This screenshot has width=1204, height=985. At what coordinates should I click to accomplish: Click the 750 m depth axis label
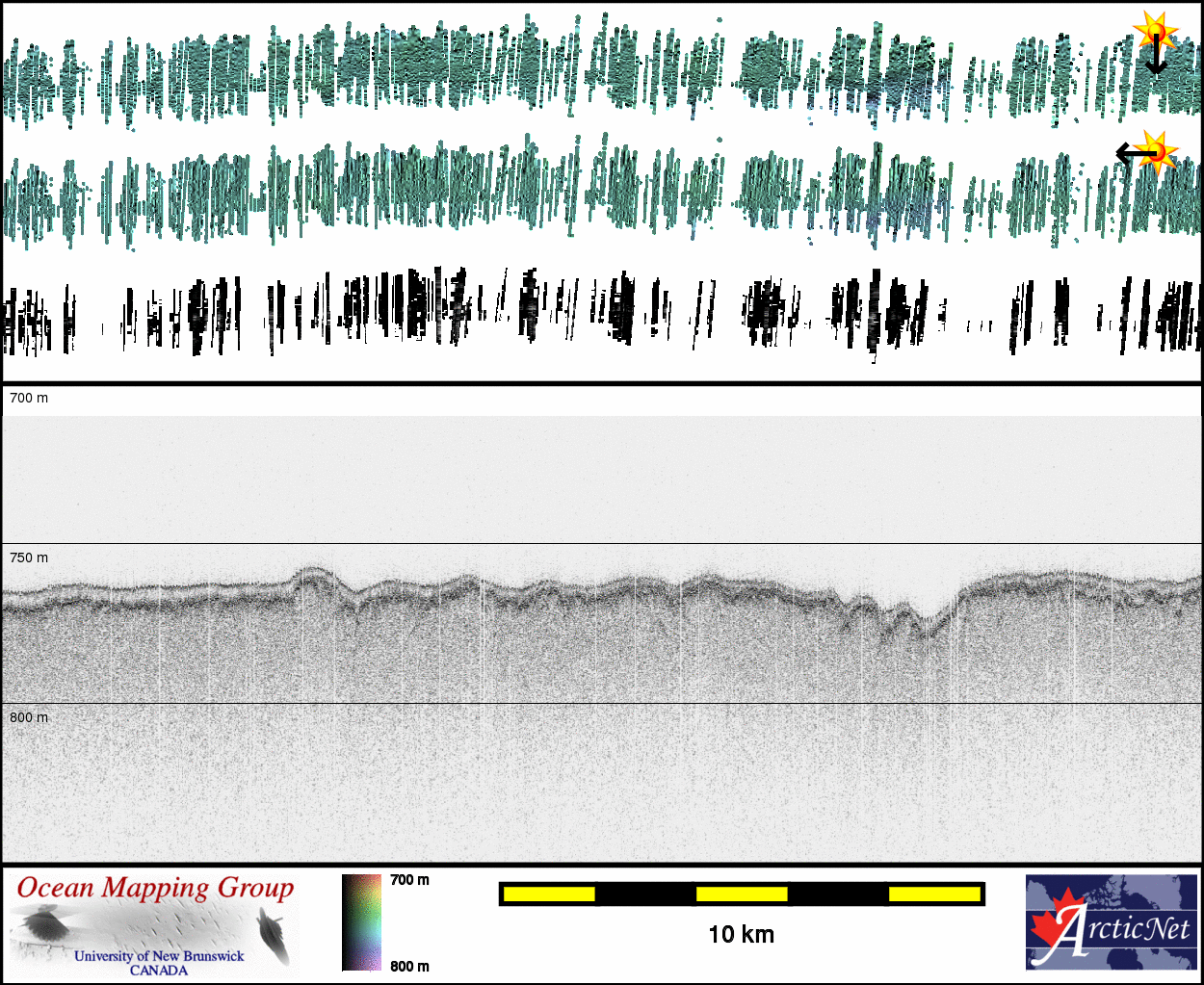pos(29,557)
